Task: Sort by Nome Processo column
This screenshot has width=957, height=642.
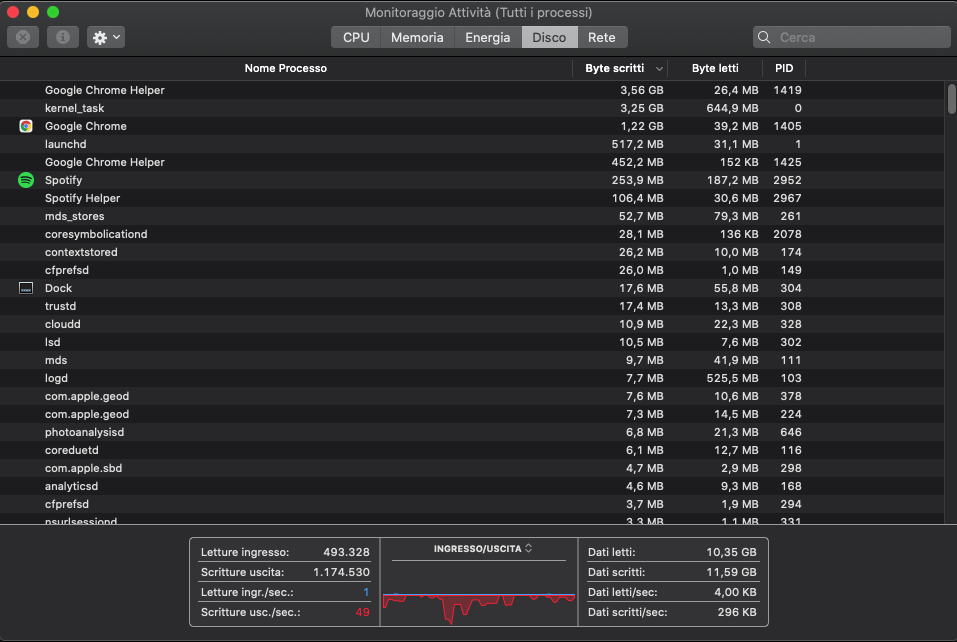Action: [x=286, y=68]
